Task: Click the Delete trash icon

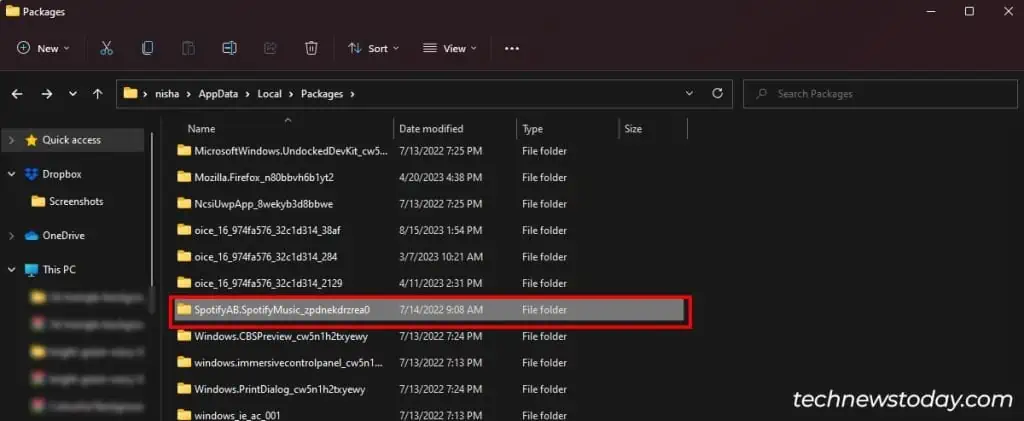Action: [x=311, y=48]
